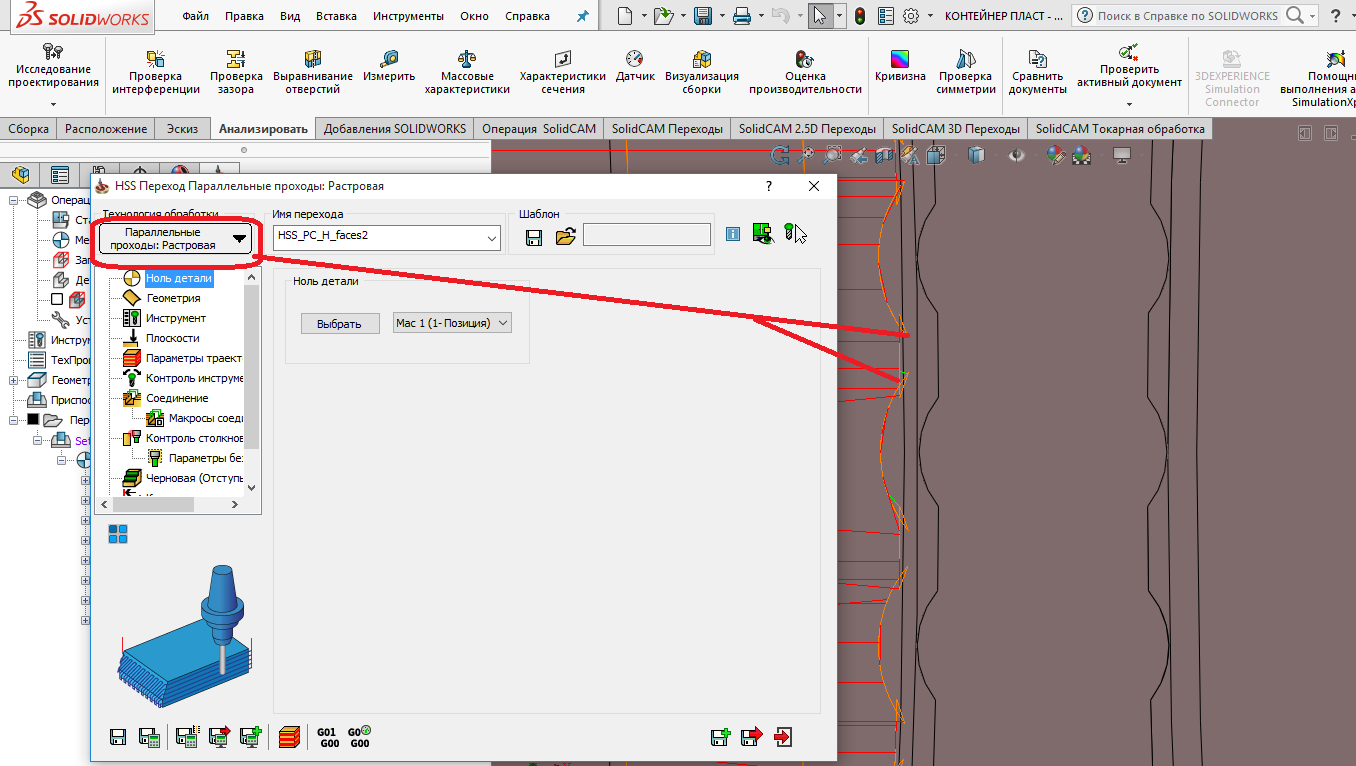1356x766 pixels.
Task: Open the Инструменты menu
Action: 408,16
